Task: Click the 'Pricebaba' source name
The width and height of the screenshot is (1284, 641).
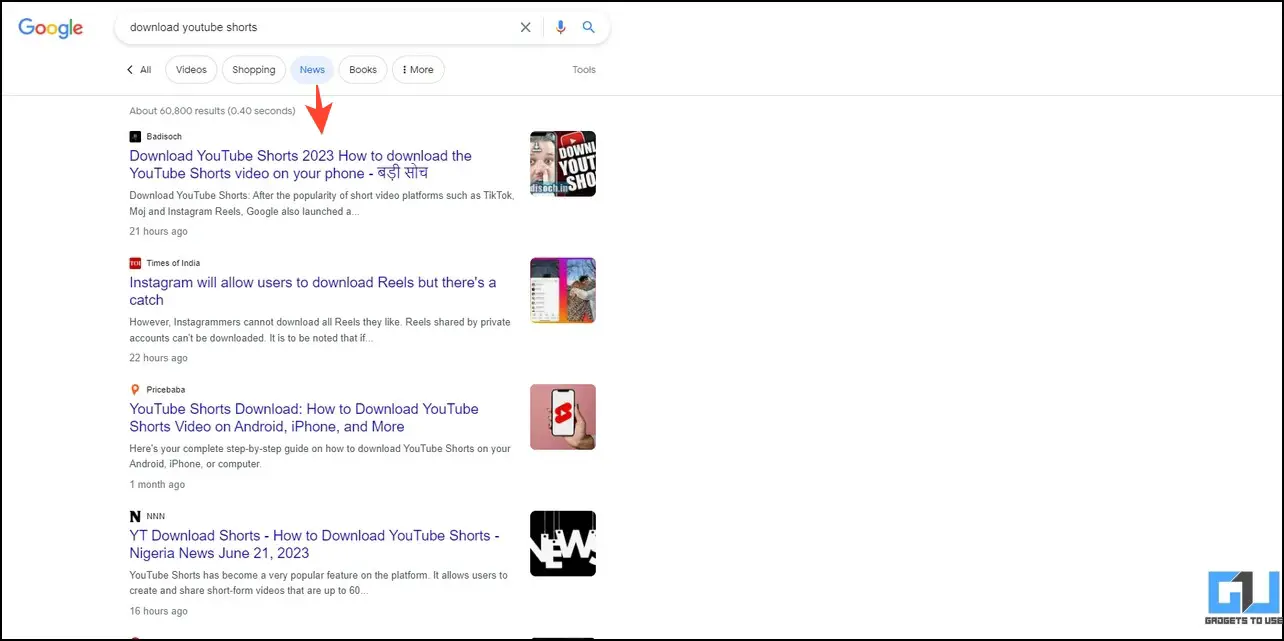Action: pyautogui.click(x=166, y=390)
